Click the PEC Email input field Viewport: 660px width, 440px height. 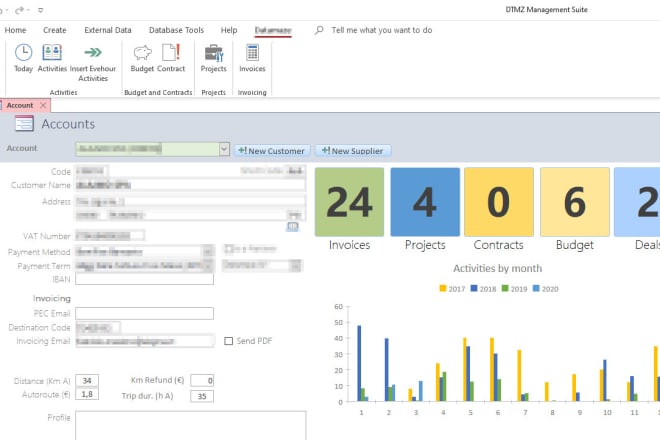click(x=144, y=313)
